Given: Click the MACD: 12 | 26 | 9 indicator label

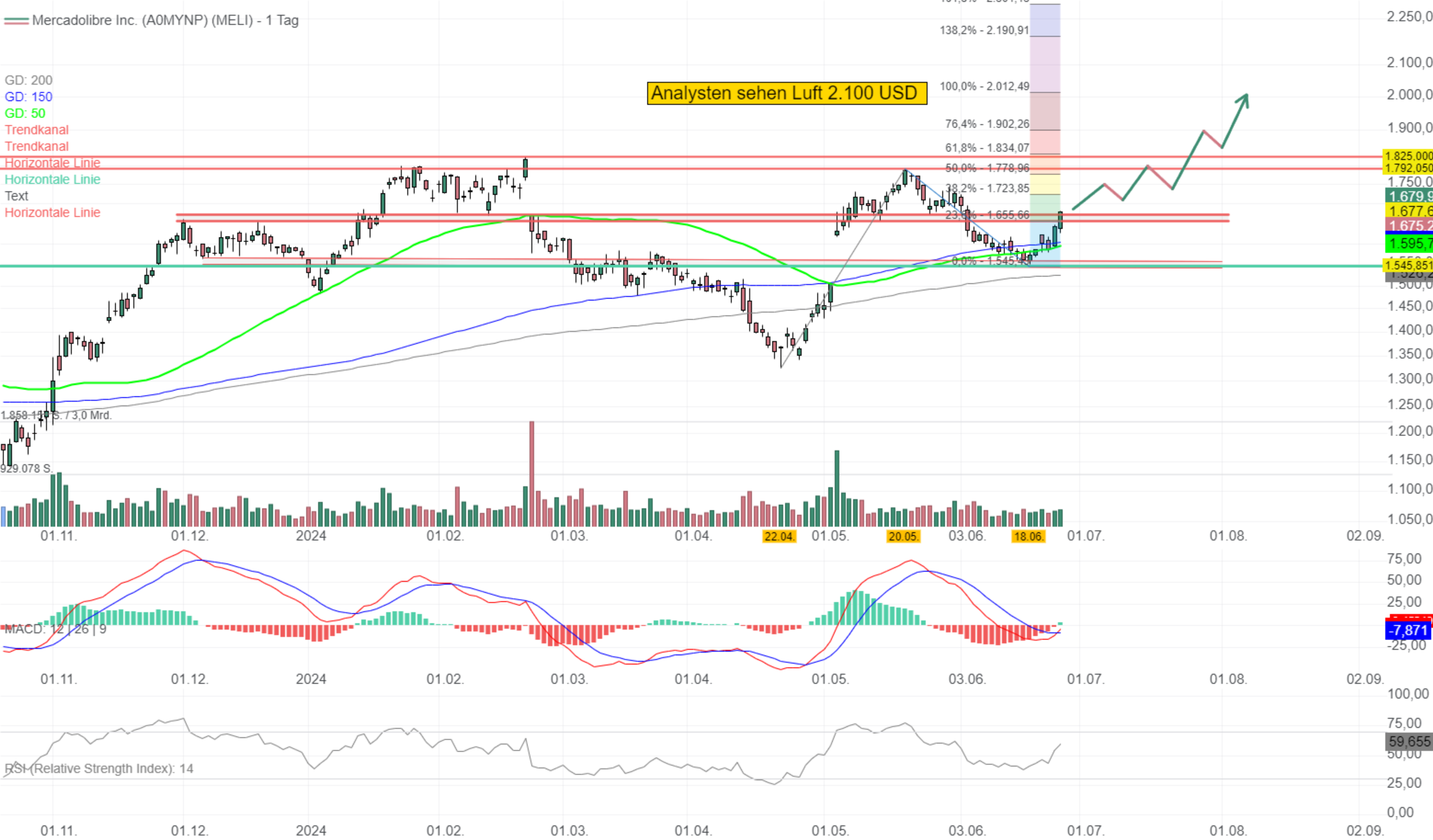Looking at the screenshot, I should click(55, 629).
